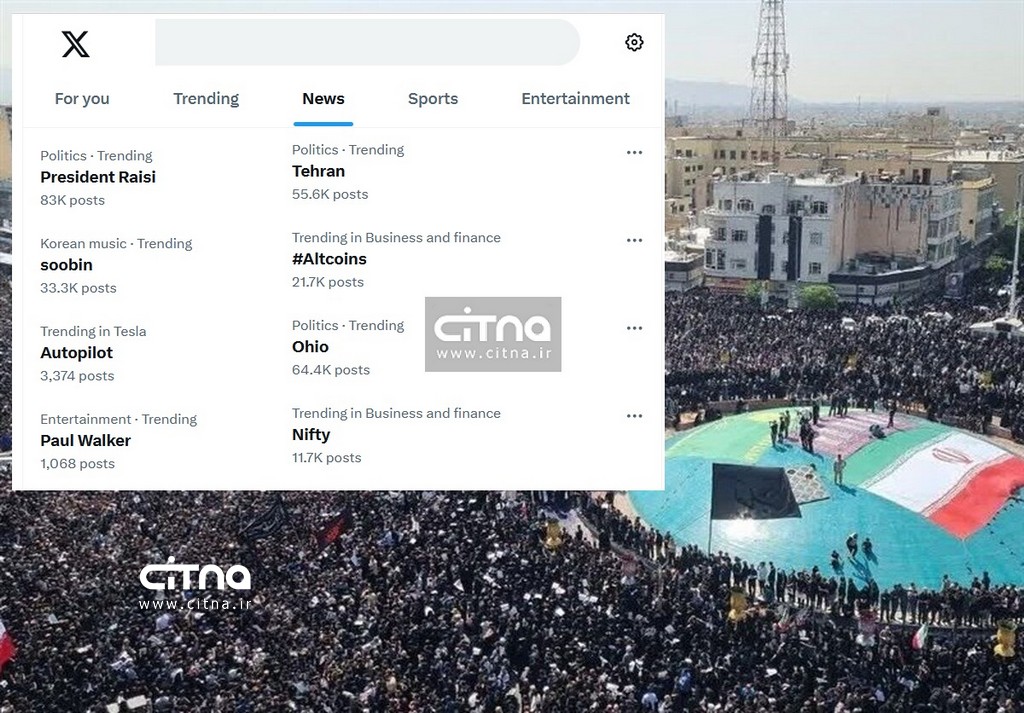The image size is (1024, 713).
Task: View the Autopilot trend in Tesla
Action: pos(76,353)
